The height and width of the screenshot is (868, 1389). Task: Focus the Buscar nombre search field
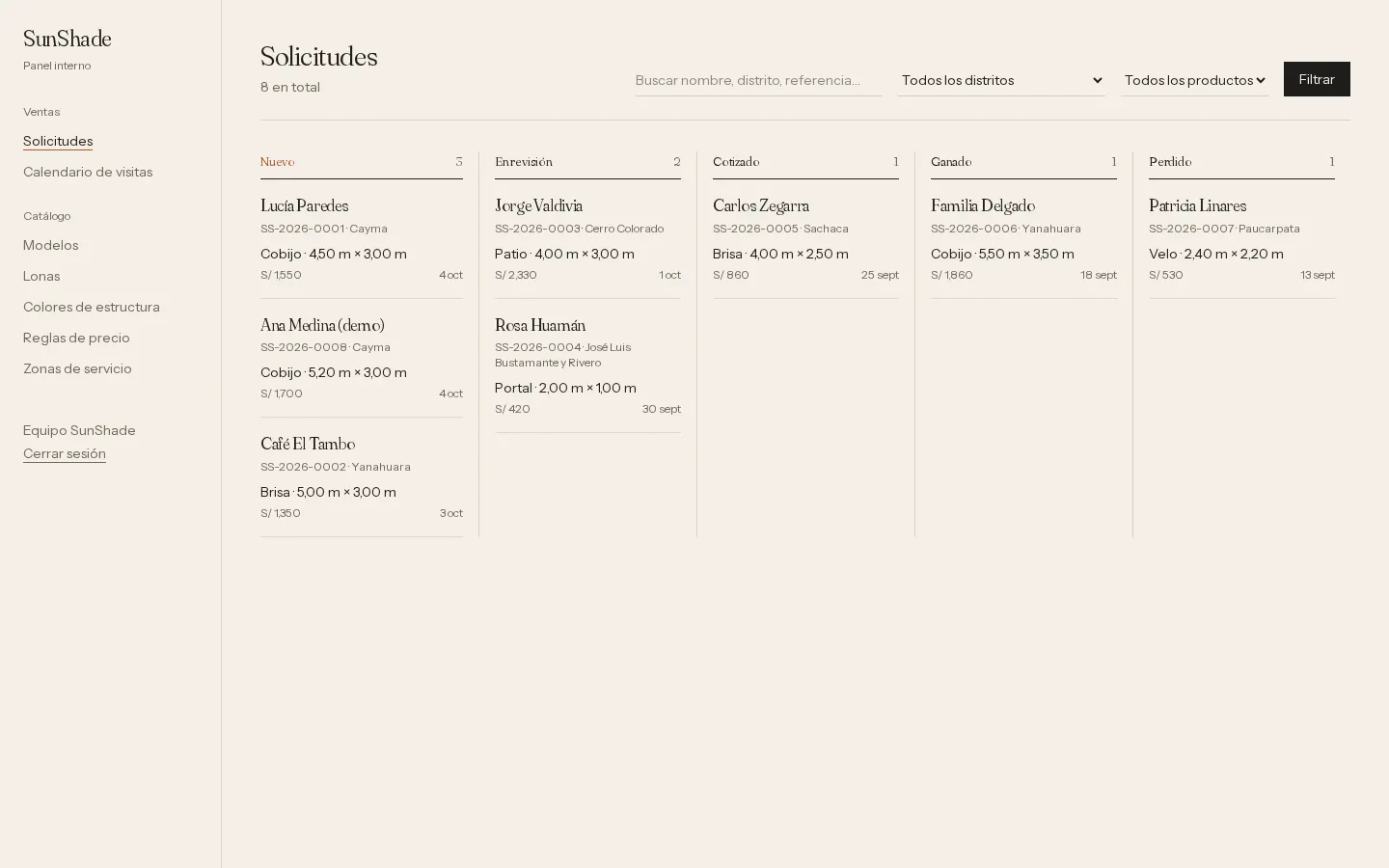point(758,80)
